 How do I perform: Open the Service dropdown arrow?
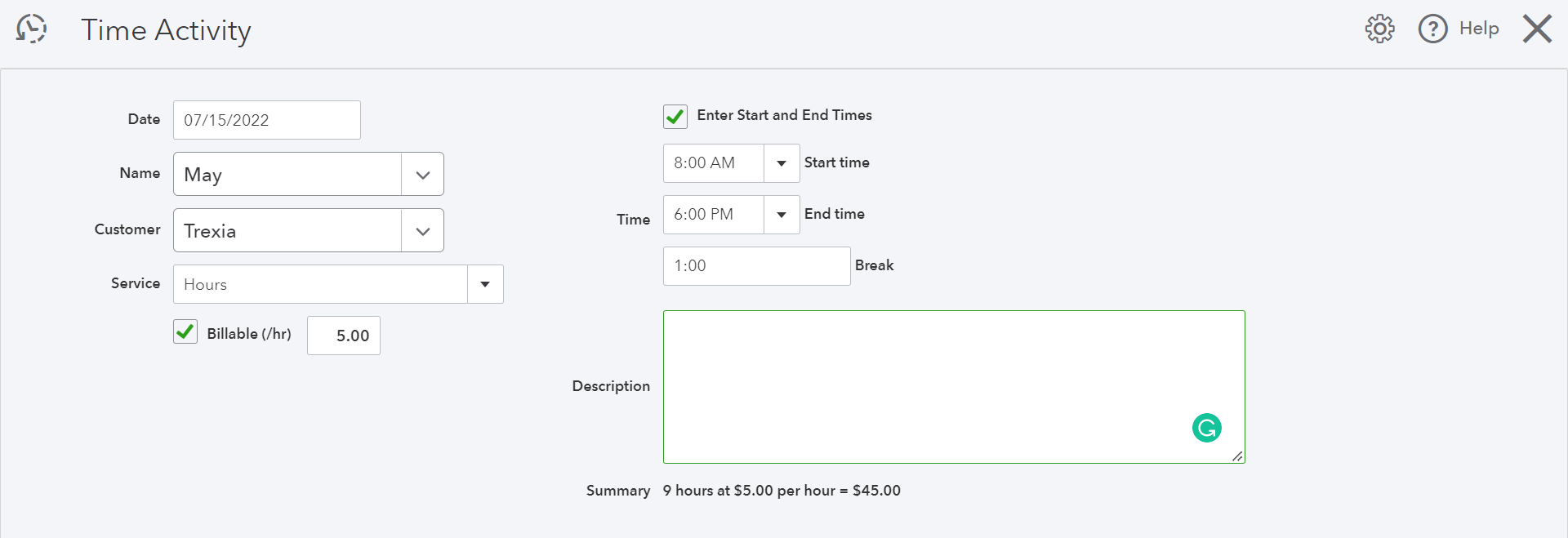(x=485, y=284)
